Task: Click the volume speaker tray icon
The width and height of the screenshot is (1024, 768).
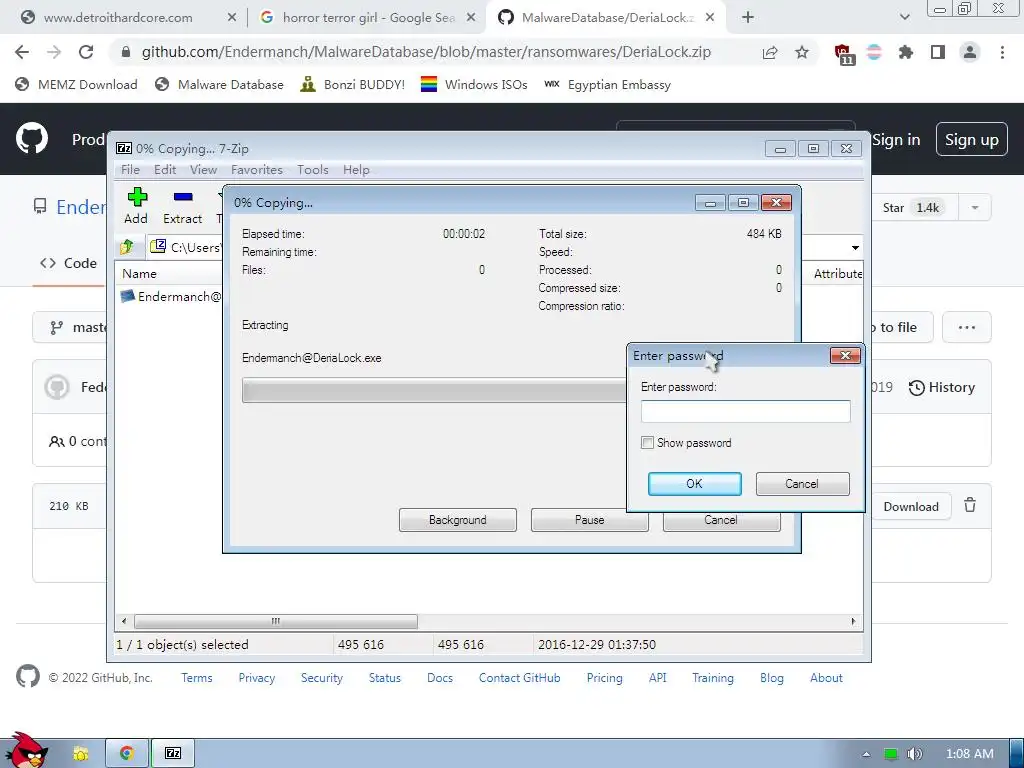Action: pos(914,754)
